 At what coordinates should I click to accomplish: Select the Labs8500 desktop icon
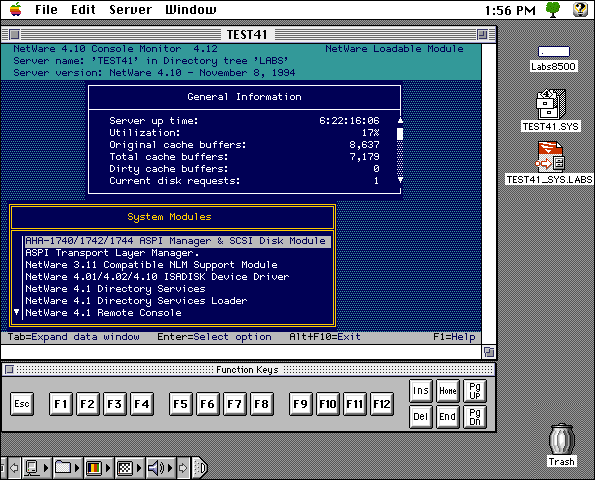point(554,59)
